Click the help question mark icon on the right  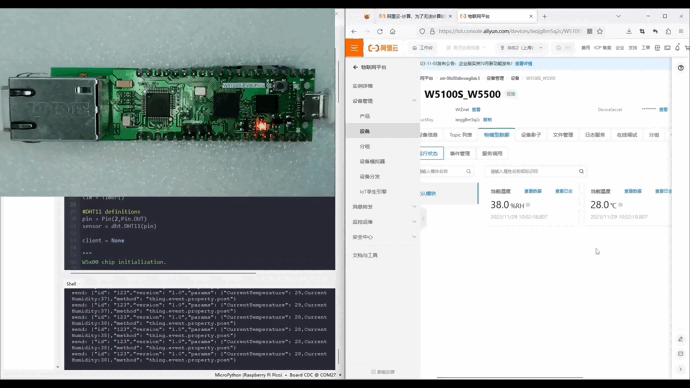(x=681, y=68)
